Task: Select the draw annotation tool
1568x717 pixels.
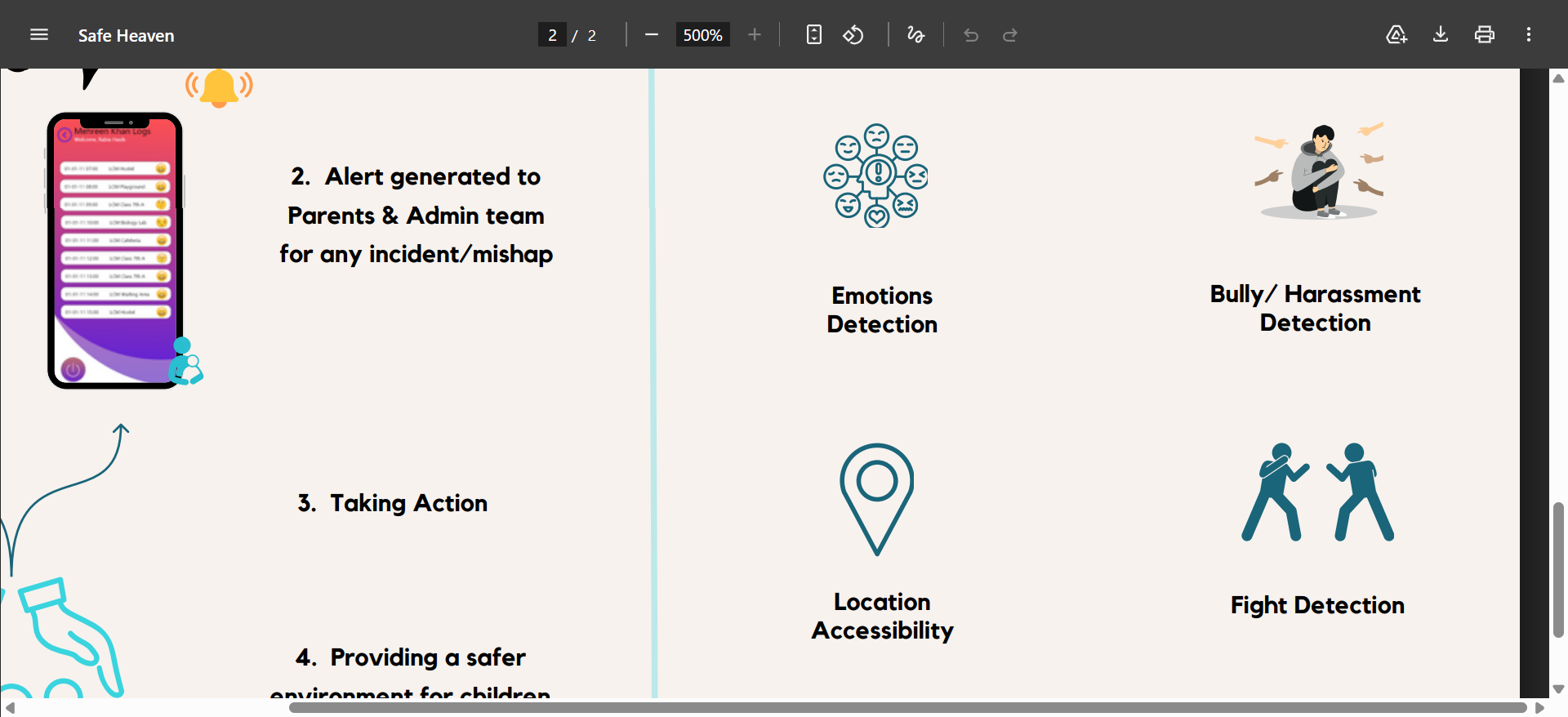Action: click(915, 35)
